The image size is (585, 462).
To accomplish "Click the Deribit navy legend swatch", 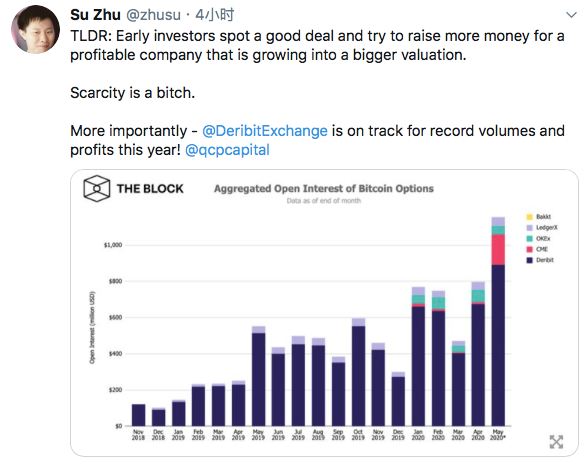I will point(529,260).
